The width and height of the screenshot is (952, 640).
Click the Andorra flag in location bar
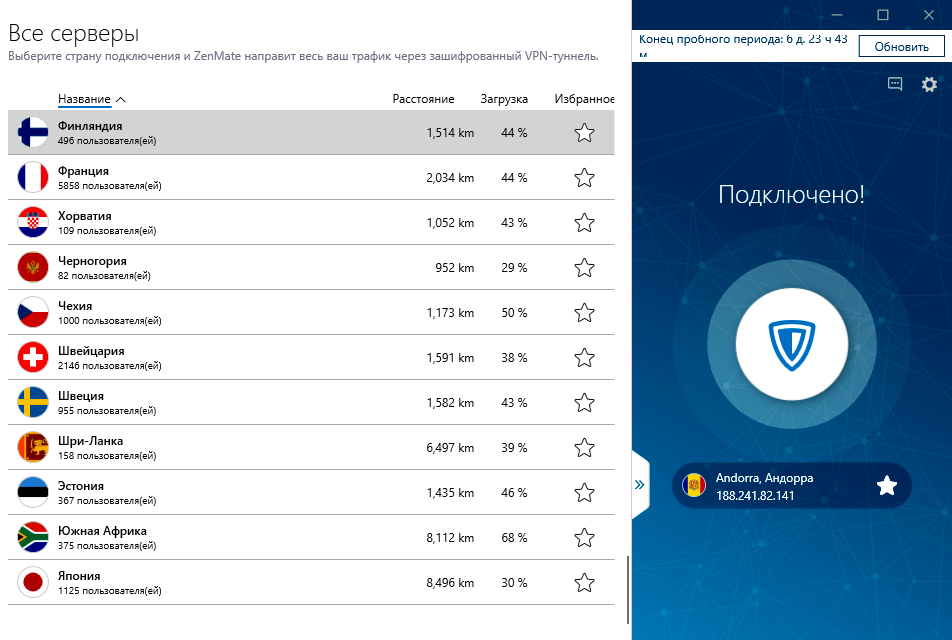pyautogui.click(x=694, y=486)
